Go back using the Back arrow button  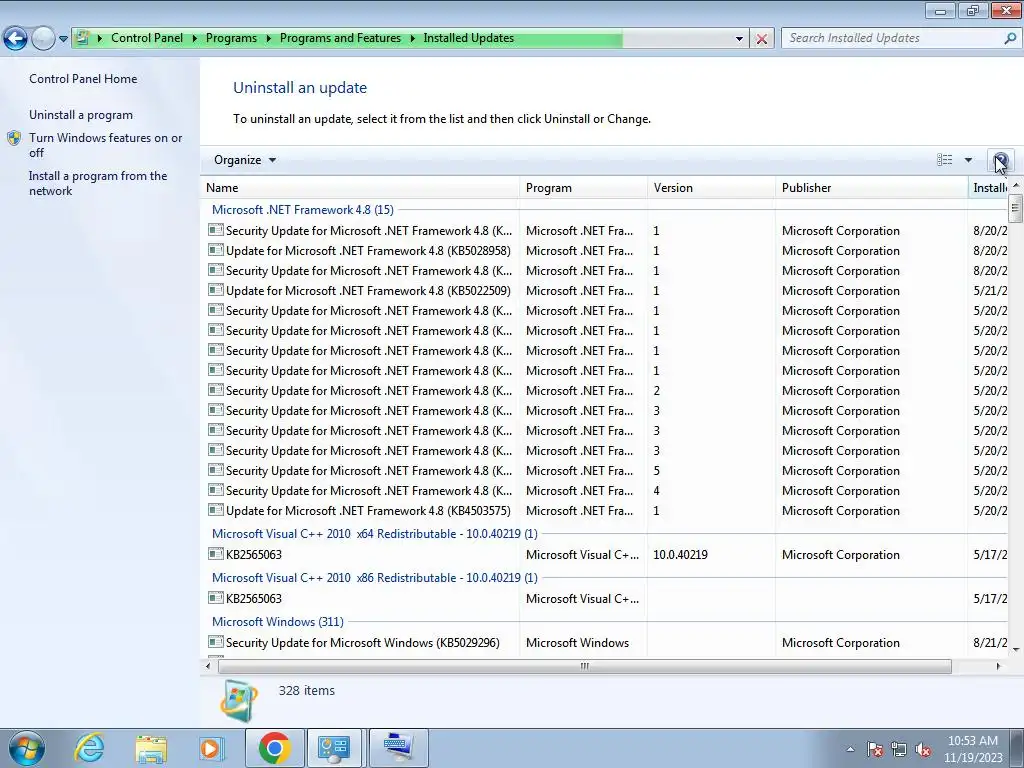pos(16,39)
